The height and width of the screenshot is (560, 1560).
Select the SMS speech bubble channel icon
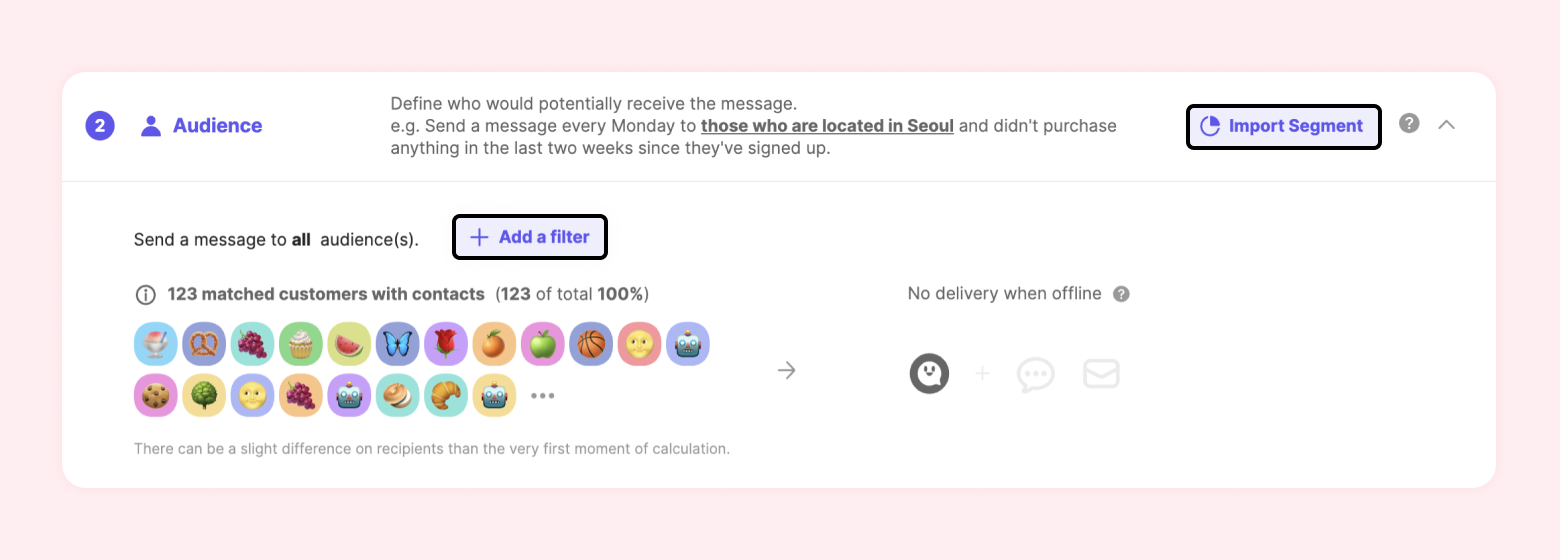[1035, 375]
